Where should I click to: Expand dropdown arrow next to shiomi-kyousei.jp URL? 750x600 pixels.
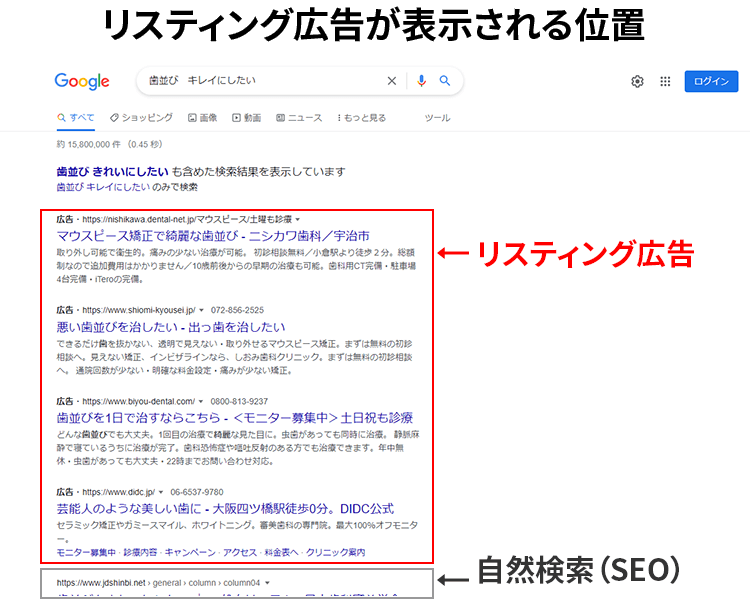201,311
